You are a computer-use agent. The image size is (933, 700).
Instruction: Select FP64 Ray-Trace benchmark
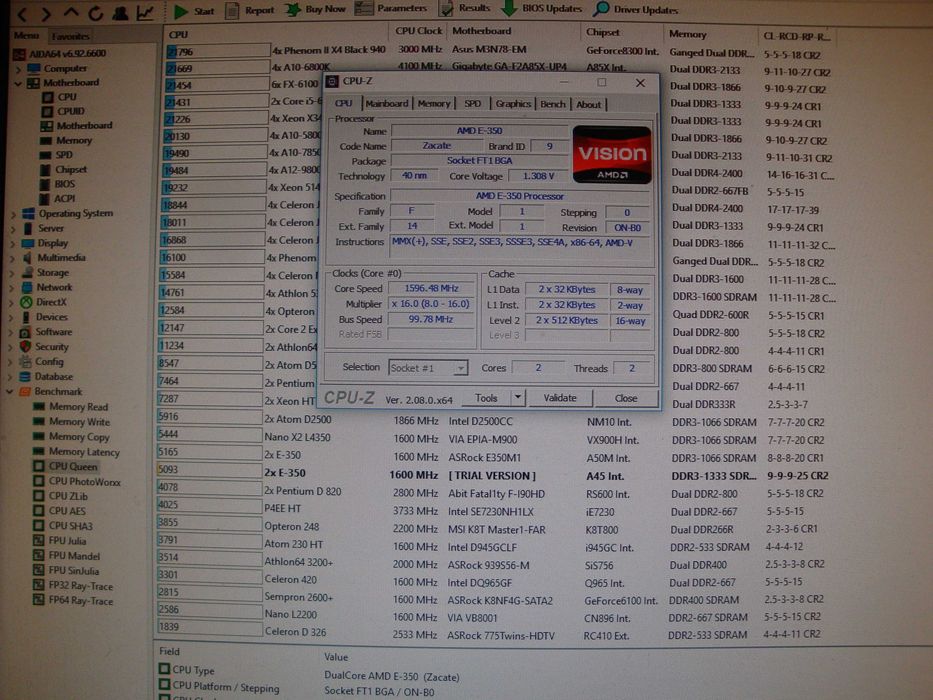click(x=73, y=601)
